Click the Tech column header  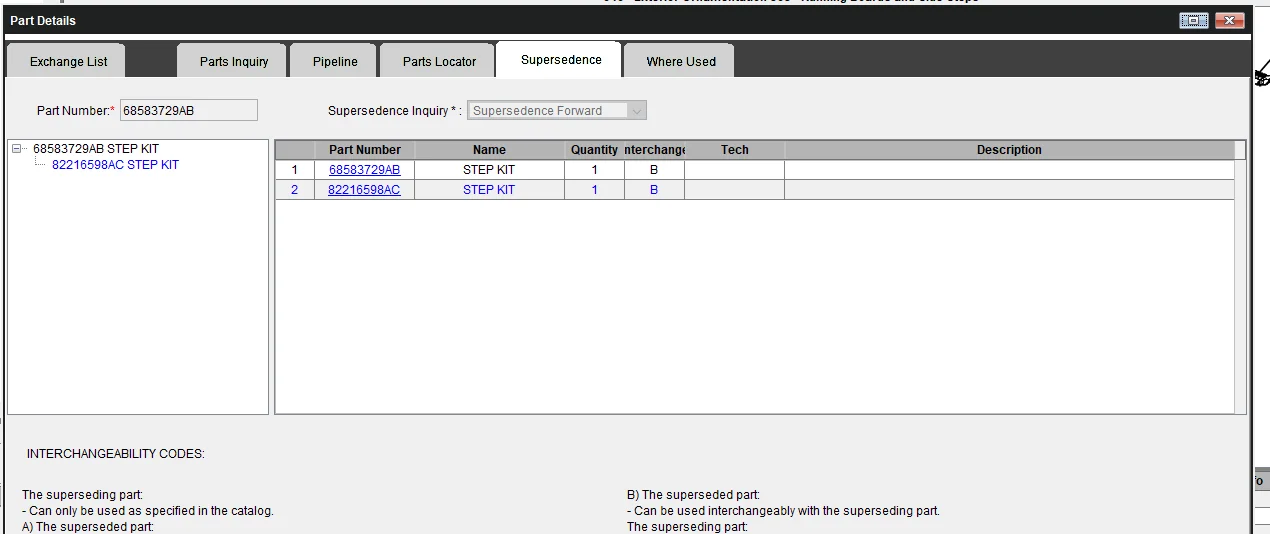tap(735, 150)
